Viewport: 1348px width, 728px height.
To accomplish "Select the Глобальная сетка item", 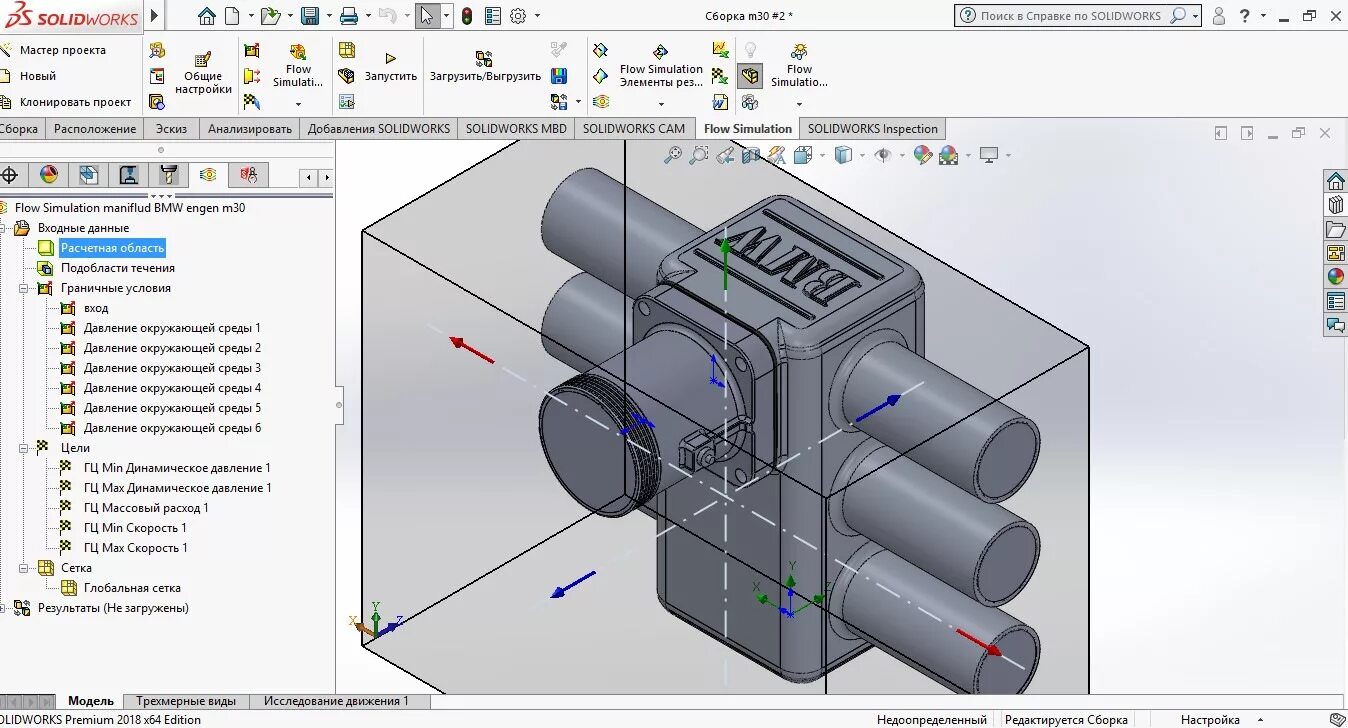I will coord(132,588).
